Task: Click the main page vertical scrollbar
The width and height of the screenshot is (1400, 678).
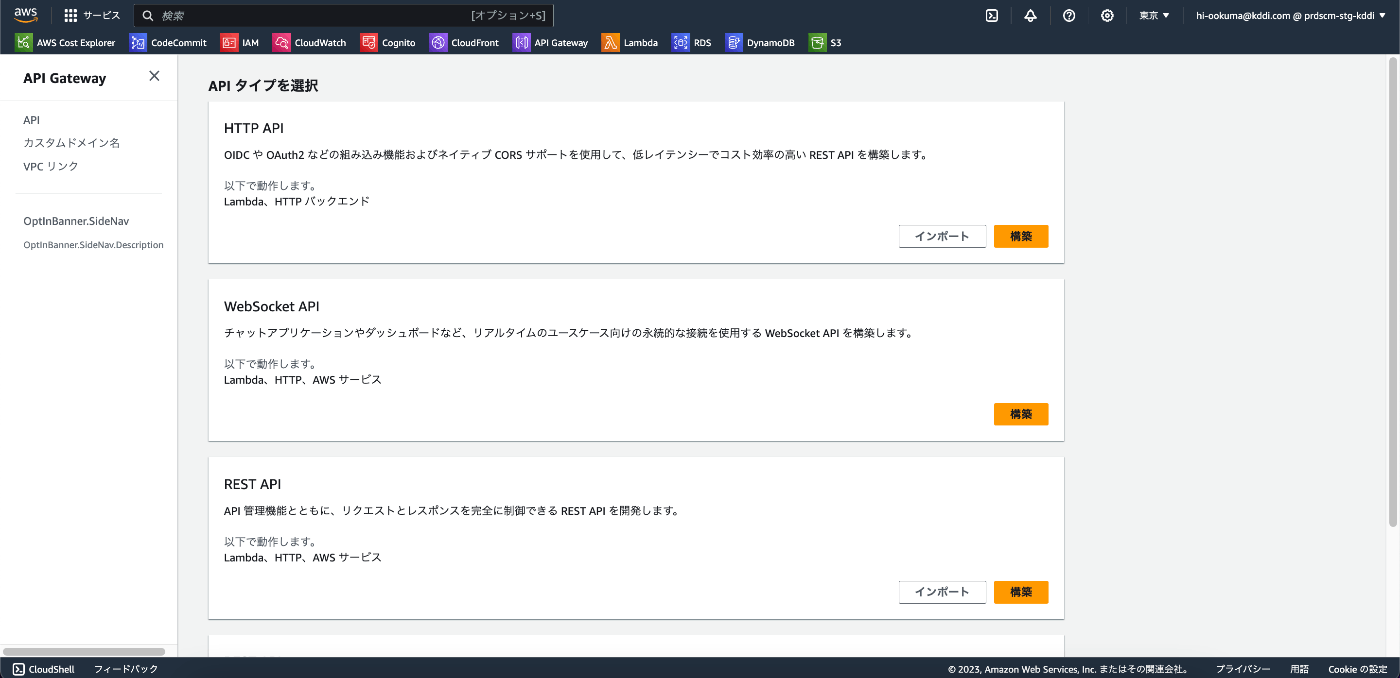Action: [1393, 292]
